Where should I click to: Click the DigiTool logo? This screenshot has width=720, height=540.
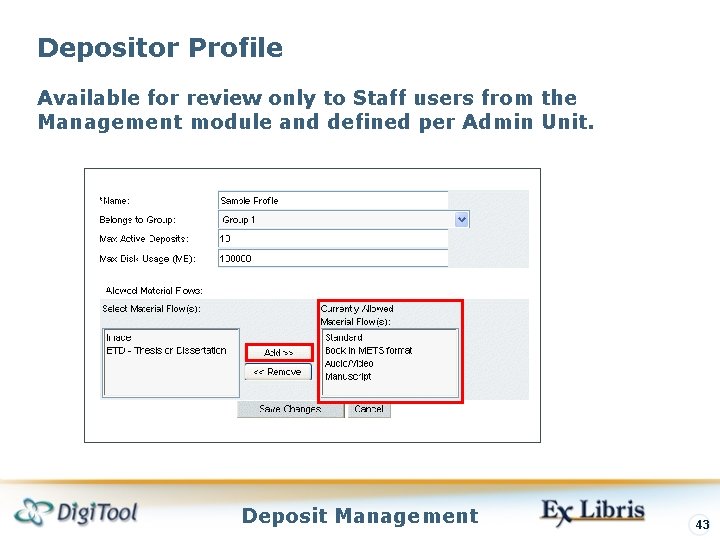[76, 512]
